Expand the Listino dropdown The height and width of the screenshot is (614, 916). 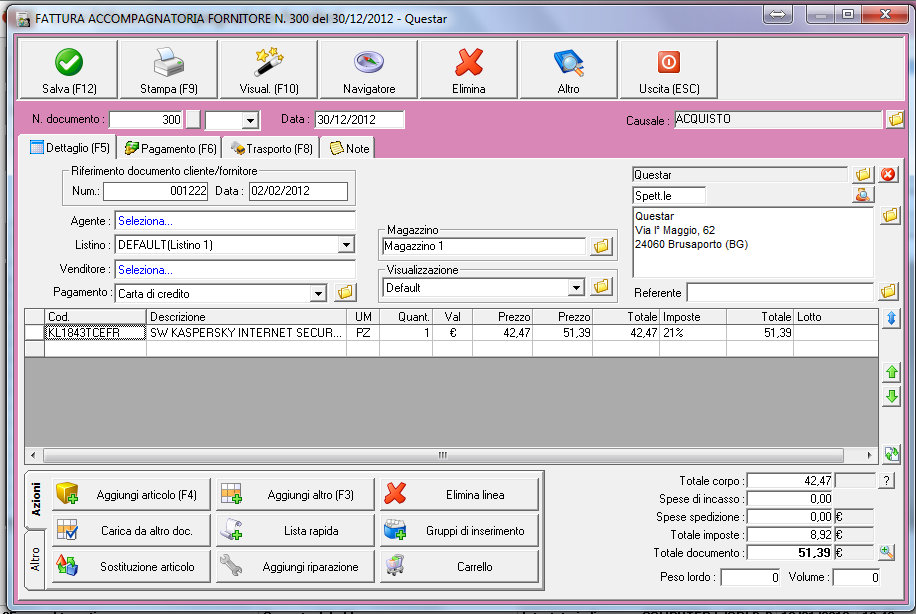345,245
